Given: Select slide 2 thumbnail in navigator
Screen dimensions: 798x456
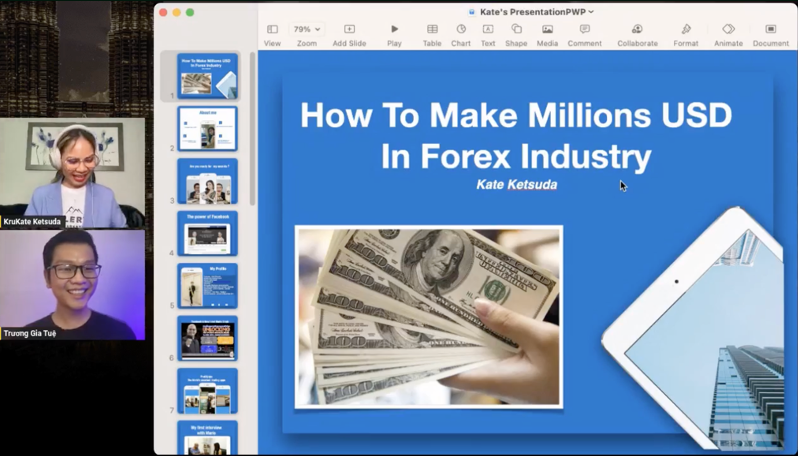Looking at the screenshot, I should (208, 128).
